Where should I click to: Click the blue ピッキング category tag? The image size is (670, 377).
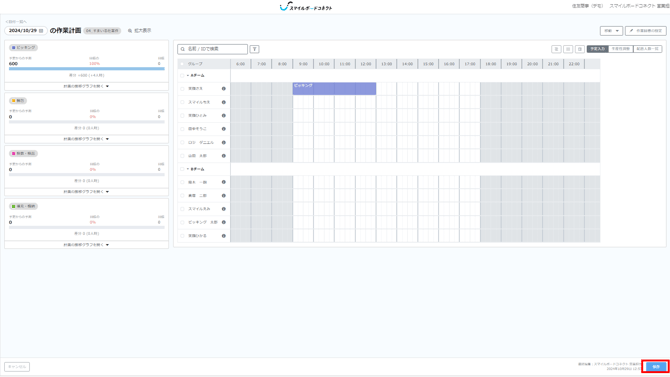[24, 47]
